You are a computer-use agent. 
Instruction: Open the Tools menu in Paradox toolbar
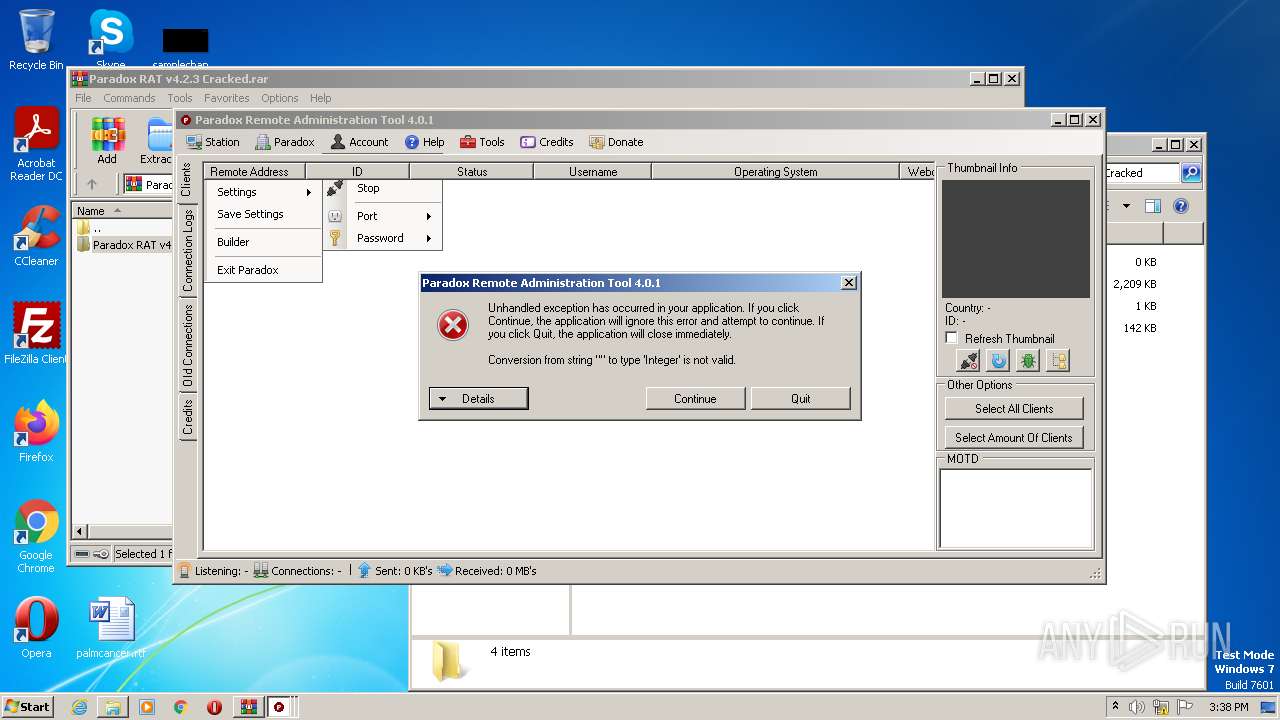(482, 142)
